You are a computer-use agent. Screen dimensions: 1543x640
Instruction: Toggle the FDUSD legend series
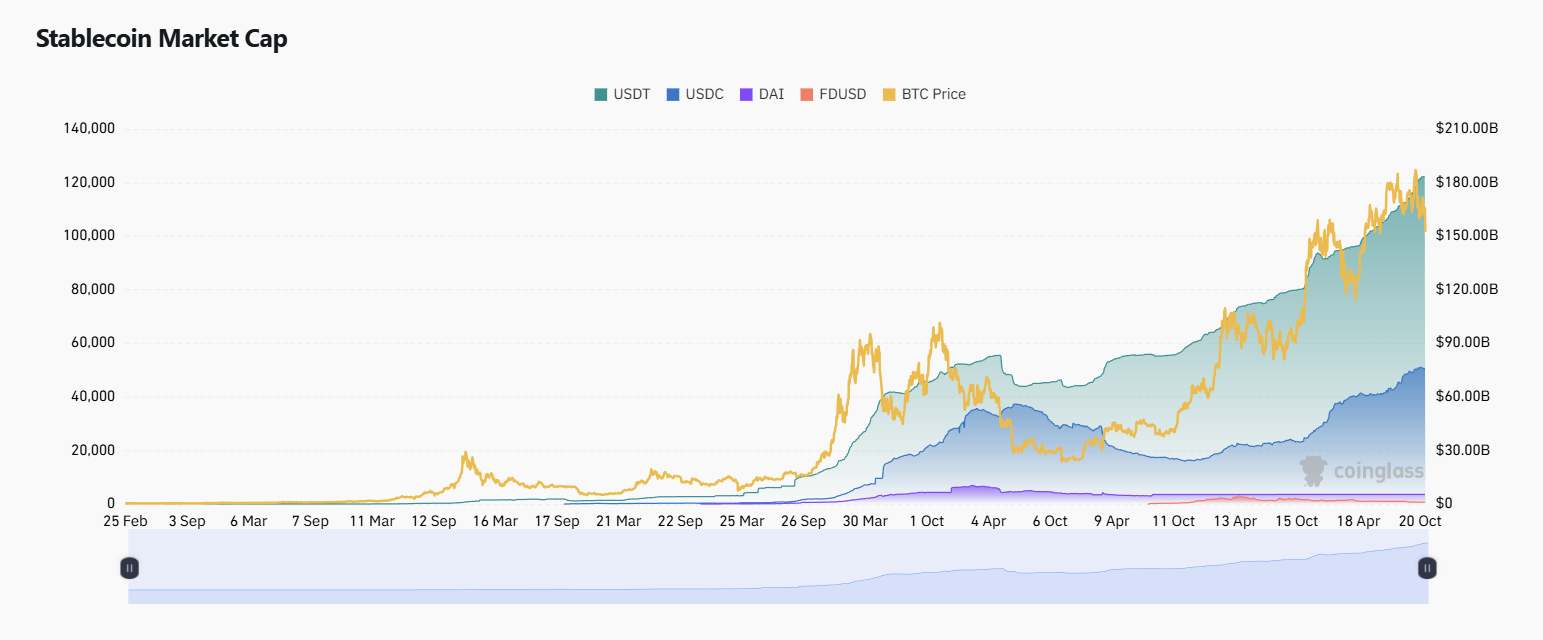[834, 94]
